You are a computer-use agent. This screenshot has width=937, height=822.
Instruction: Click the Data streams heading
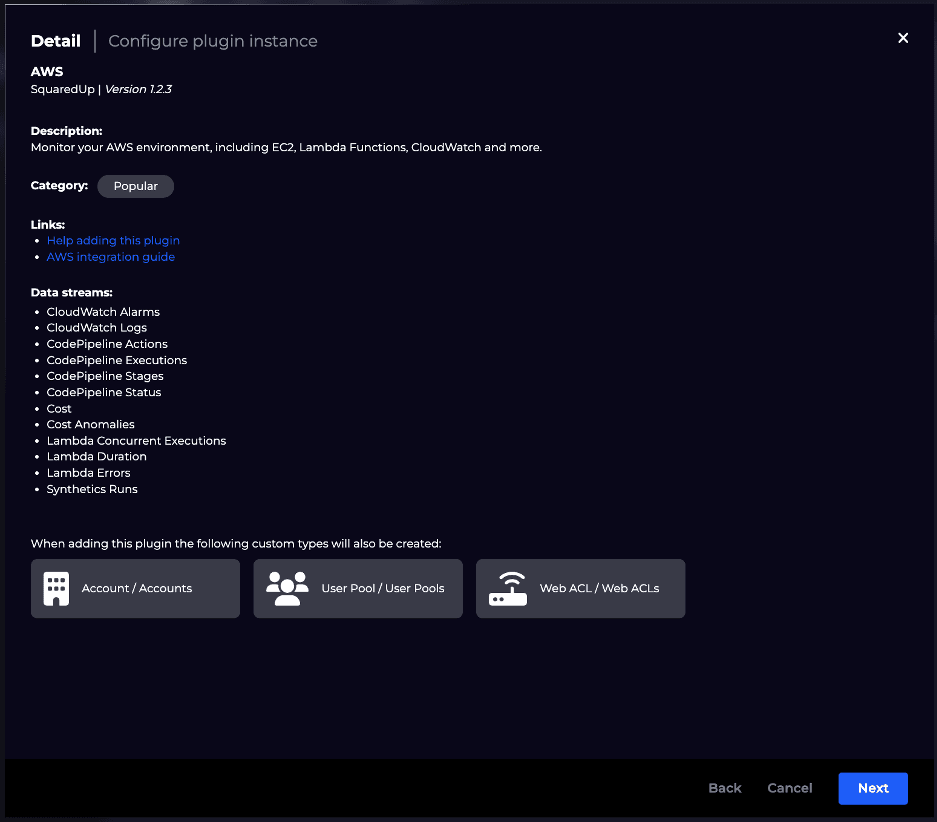[72, 293]
